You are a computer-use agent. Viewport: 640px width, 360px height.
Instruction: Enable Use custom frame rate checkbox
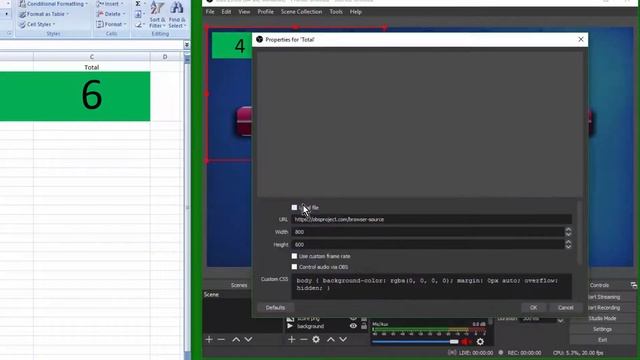tap(294, 256)
